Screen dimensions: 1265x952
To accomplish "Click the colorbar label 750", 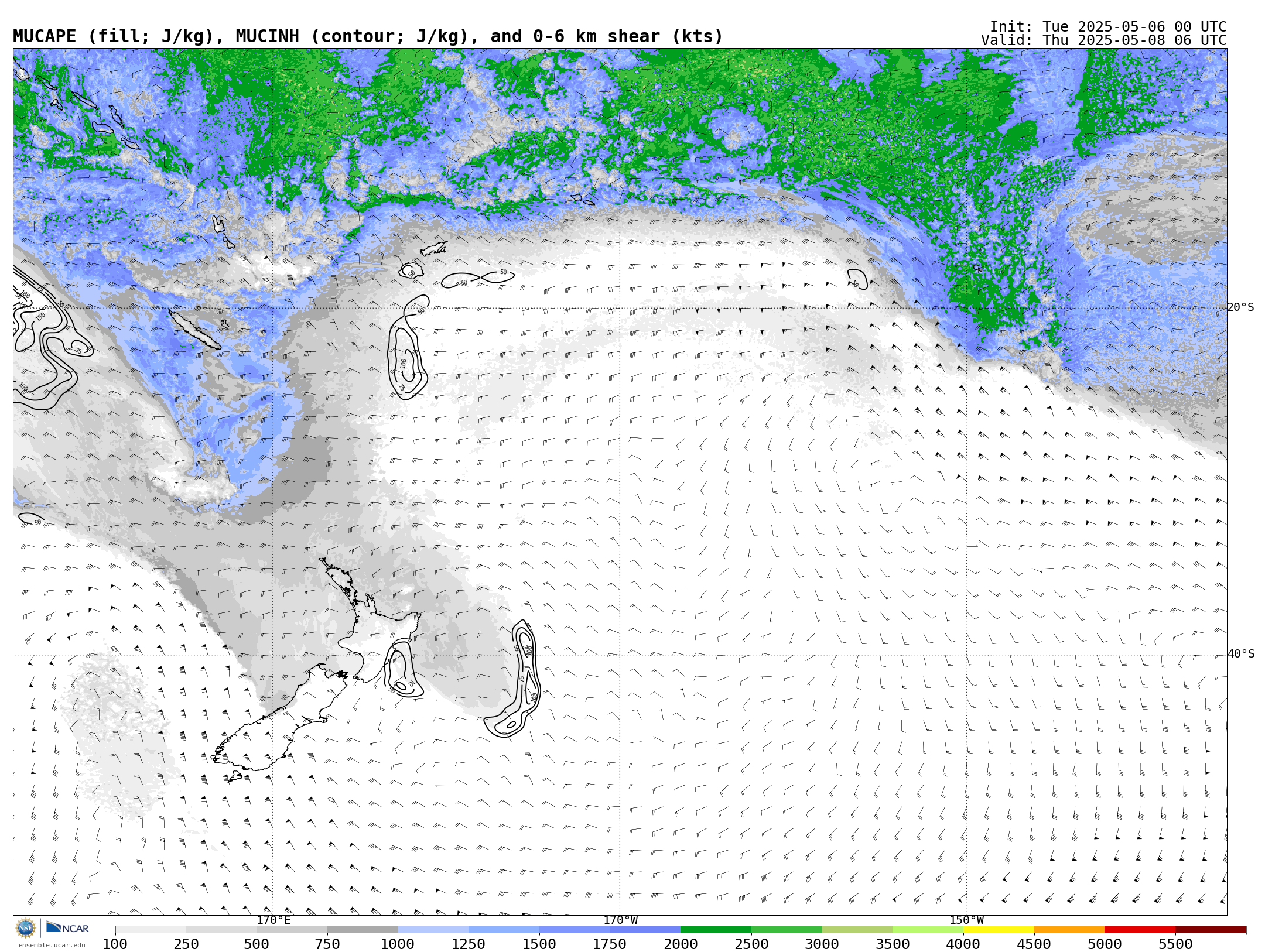I will pos(327,944).
